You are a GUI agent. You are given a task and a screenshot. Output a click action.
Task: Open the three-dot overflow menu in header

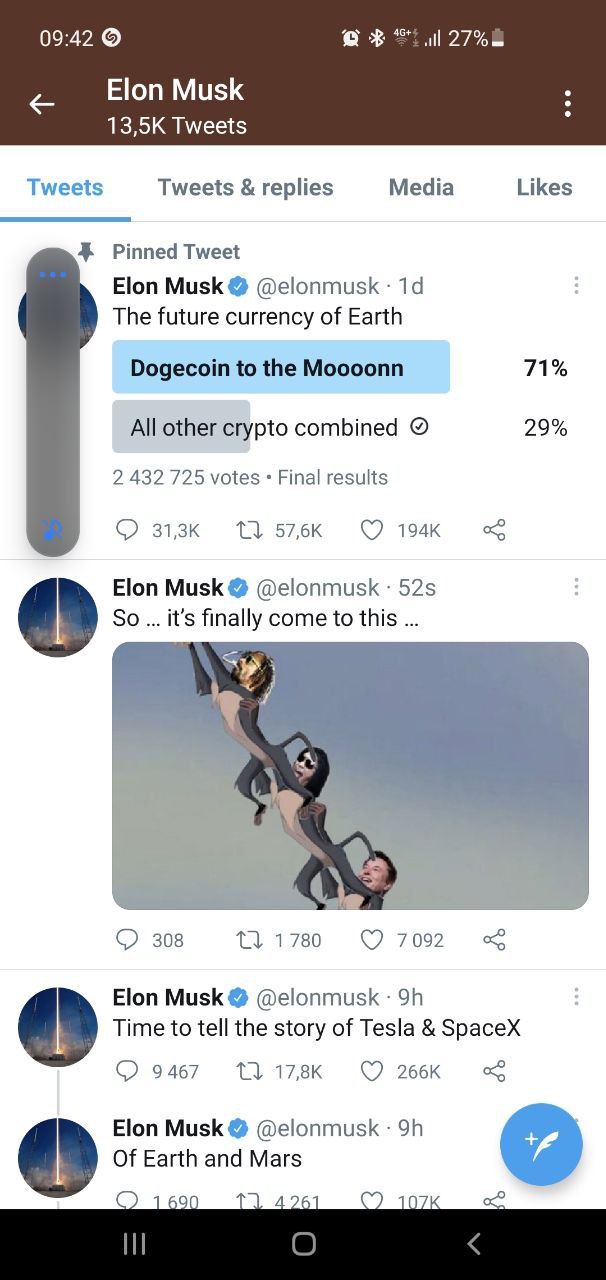coord(568,104)
